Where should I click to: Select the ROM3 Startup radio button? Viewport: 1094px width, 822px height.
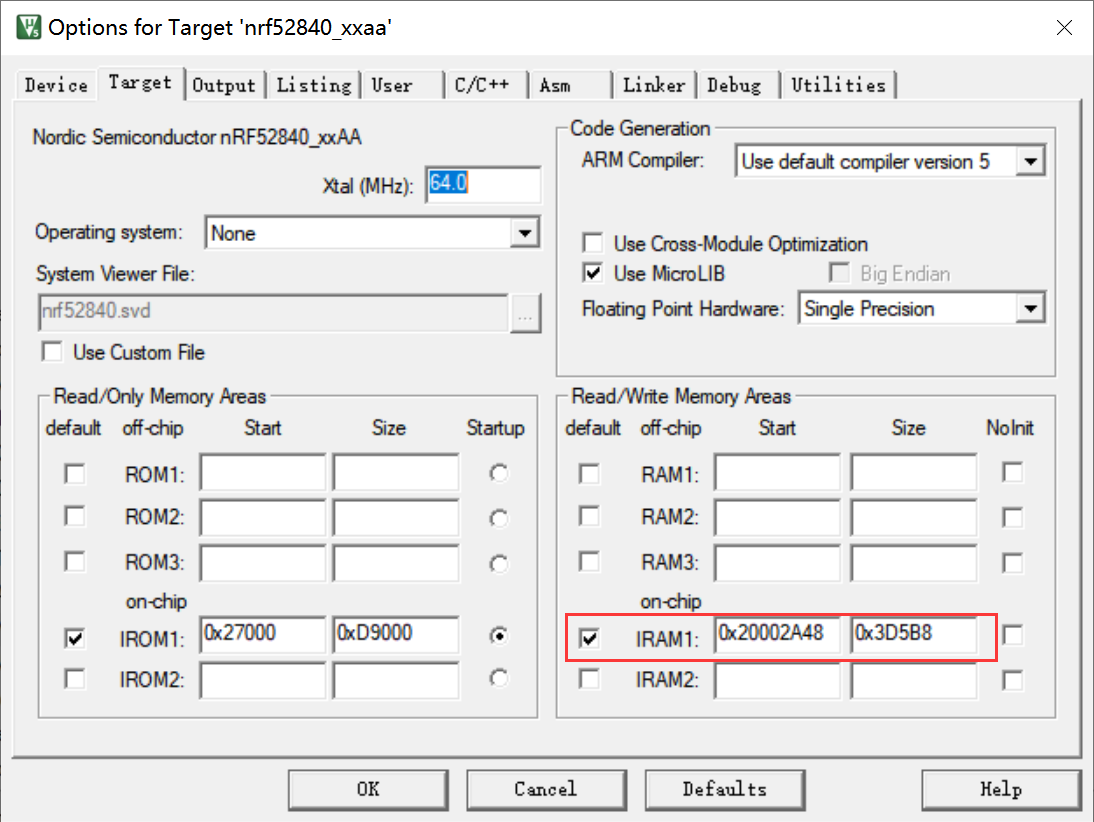[499, 563]
